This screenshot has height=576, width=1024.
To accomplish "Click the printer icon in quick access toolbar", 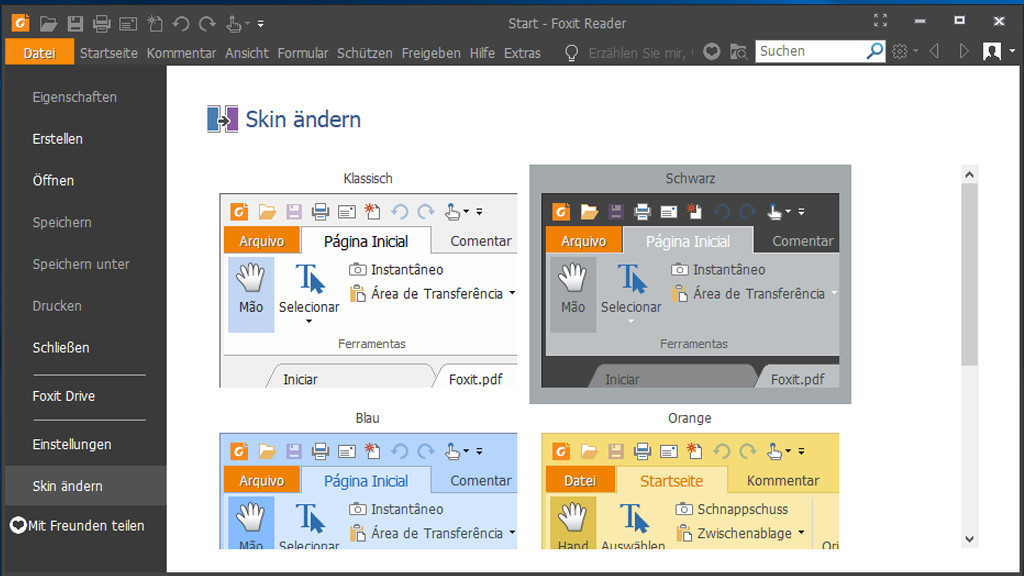I will [x=101, y=24].
